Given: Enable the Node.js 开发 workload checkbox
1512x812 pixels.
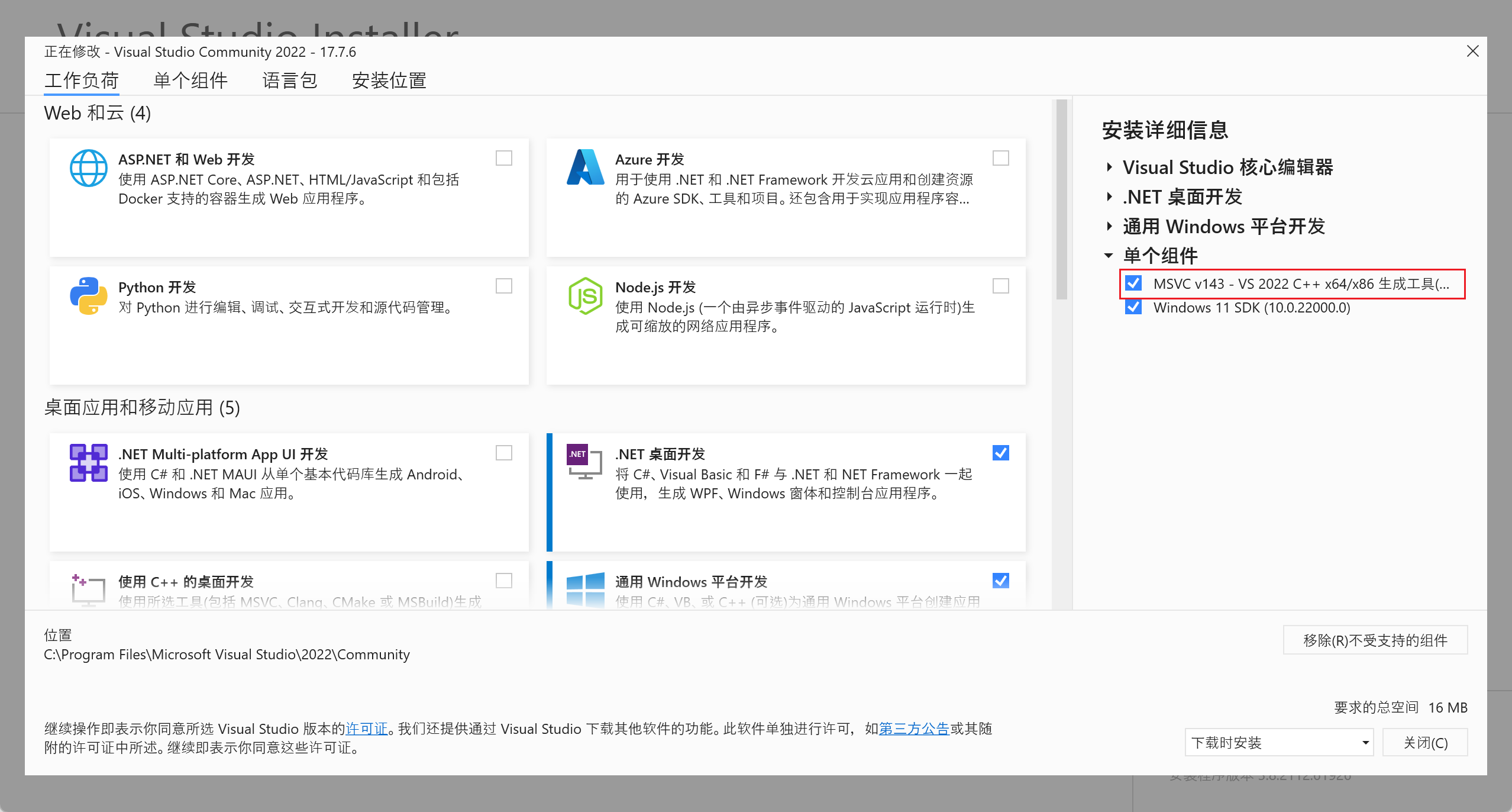Looking at the screenshot, I should [1001, 286].
